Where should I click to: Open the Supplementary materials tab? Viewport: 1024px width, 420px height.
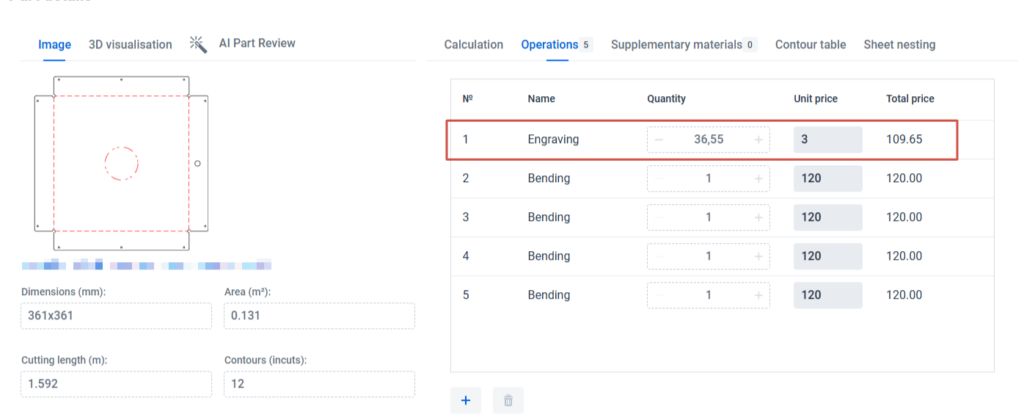(676, 45)
